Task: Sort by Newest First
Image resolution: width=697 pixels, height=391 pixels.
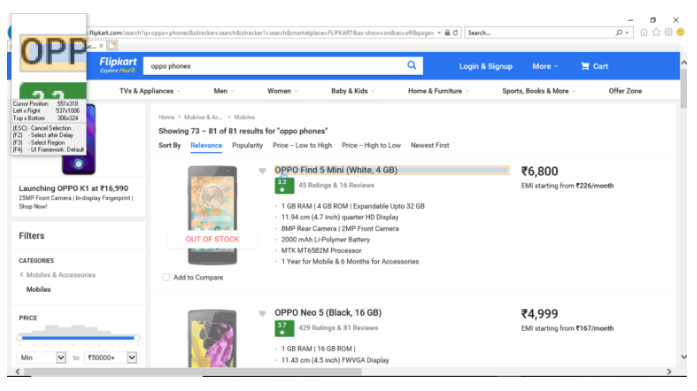Action: click(x=429, y=146)
